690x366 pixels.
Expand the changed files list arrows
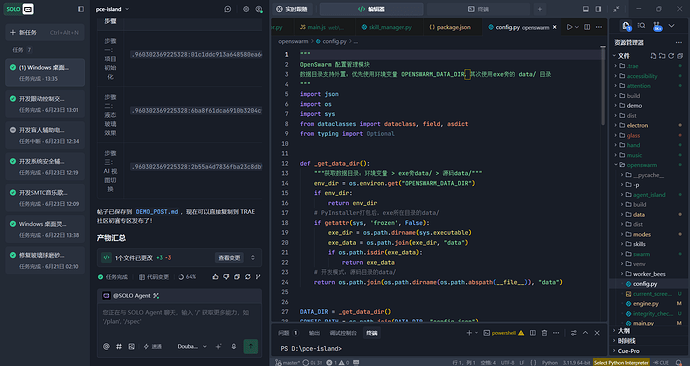[x=253, y=258]
